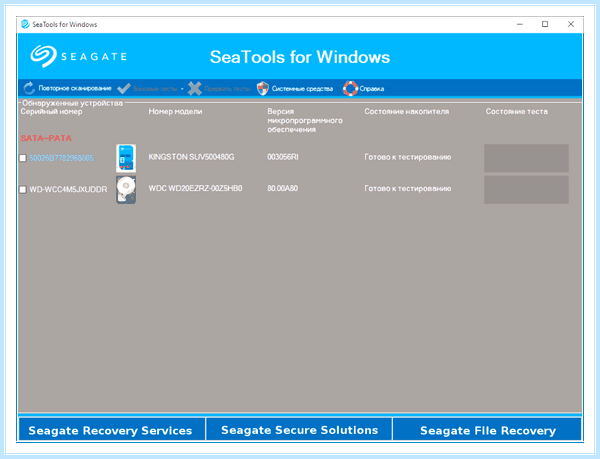Select the serial text WD-WCC4M5JXUDDR
The height and width of the screenshot is (459, 600).
point(68,189)
